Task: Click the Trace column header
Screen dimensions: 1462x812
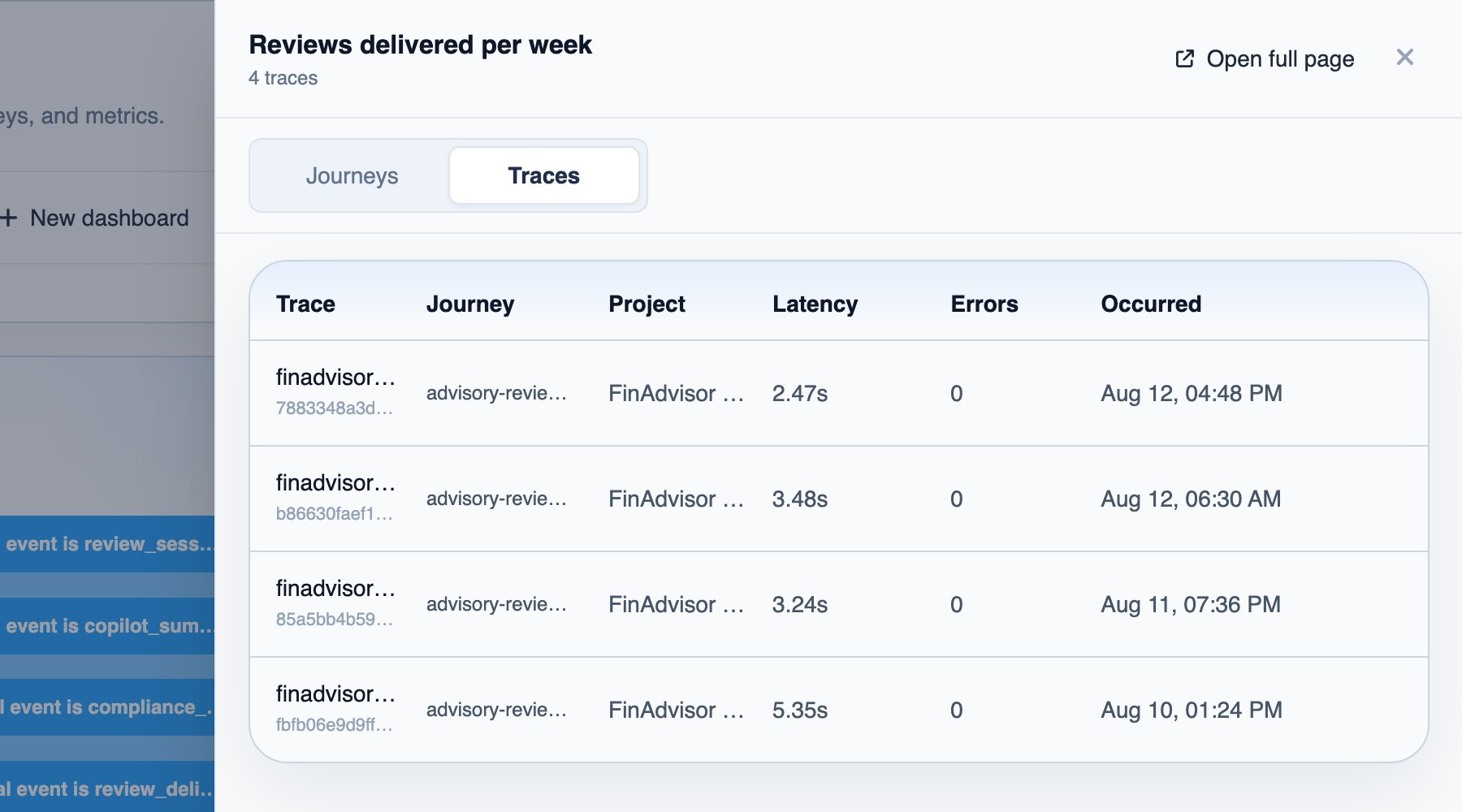Action: pyautogui.click(x=305, y=304)
